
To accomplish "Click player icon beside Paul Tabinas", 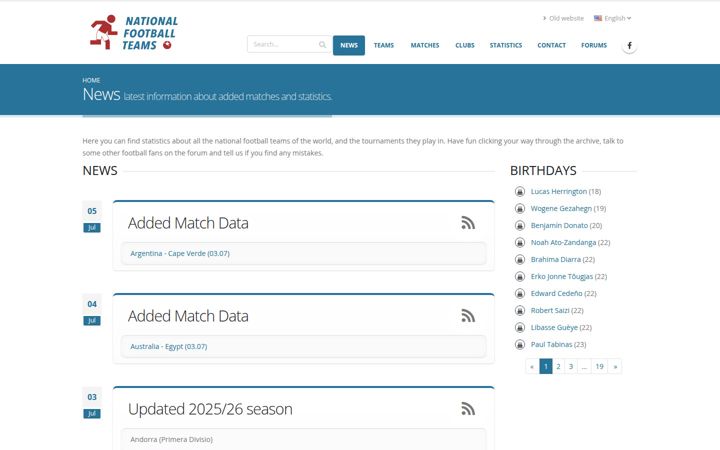I will point(520,344).
